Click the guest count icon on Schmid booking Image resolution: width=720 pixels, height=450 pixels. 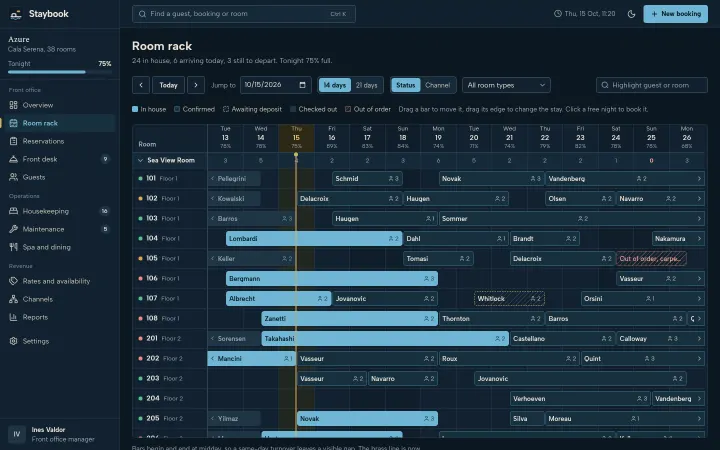[391, 179]
